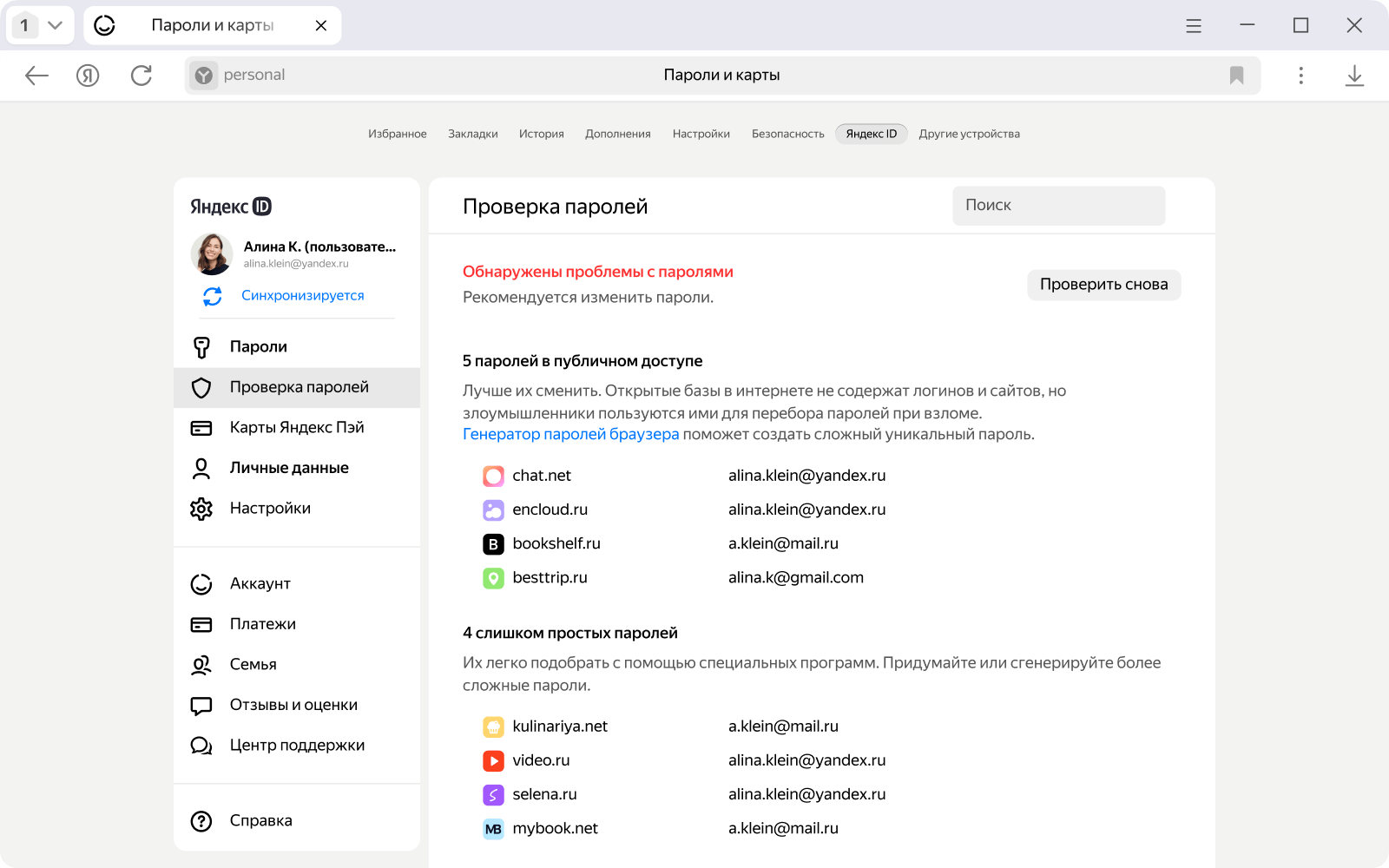The width and height of the screenshot is (1389, 868).
Task: Click the bookmark icon in the address bar
Action: coord(1237,76)
